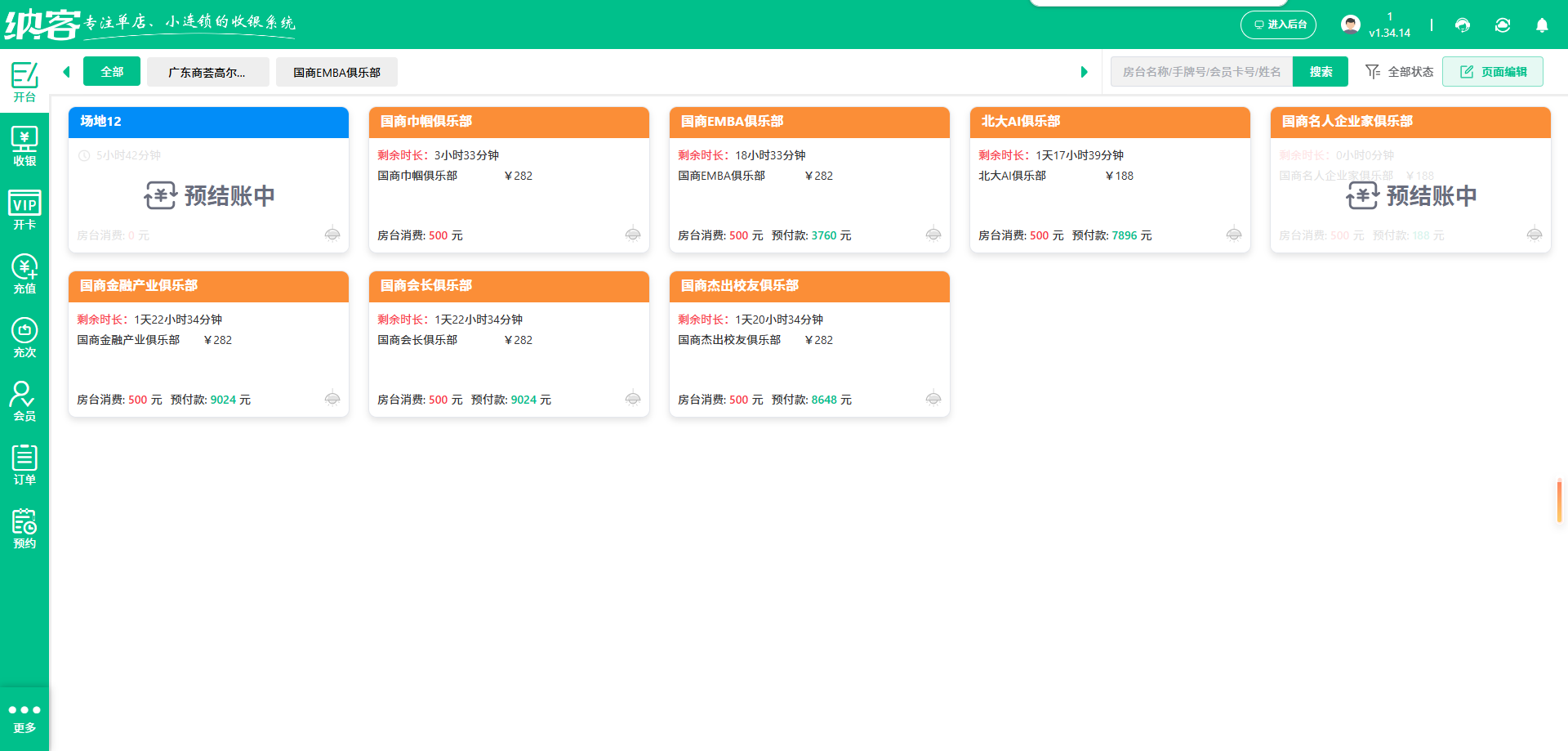Click the customer service headset icon
Image resolution: width=1568 pixels, height=751 pixels.
coord(1462,25)
